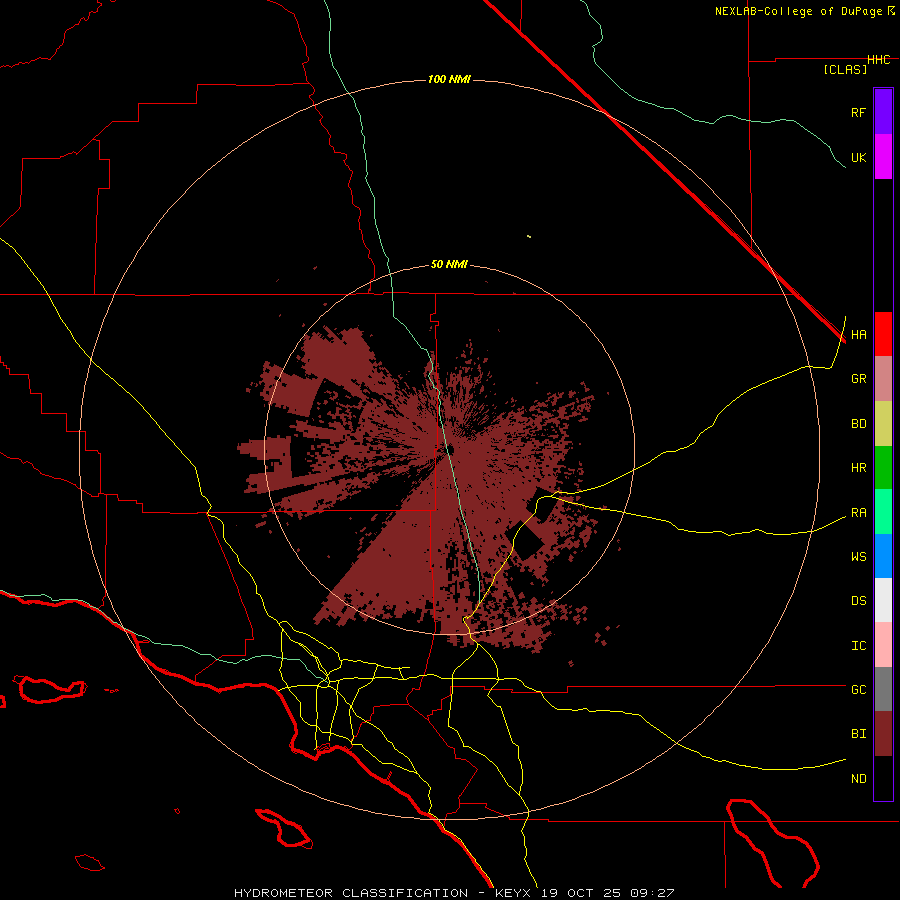The width and height of the screenshot is (900, 900).
Task: Click the BI legend label
Action: (858, 734)
